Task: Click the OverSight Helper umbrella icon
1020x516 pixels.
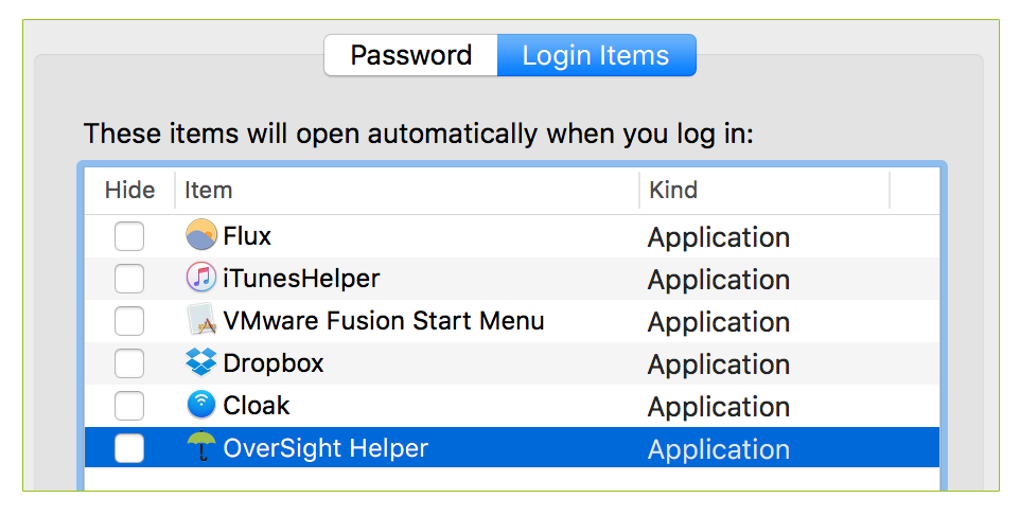Action: [201, 448]
